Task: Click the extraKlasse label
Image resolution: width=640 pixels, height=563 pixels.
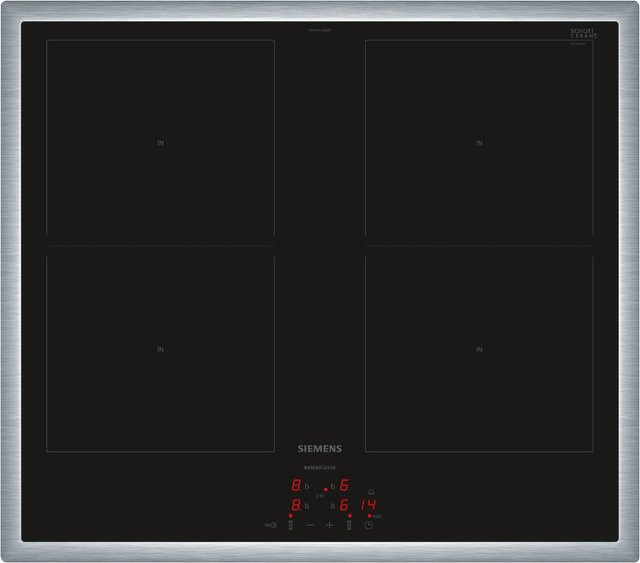Action: (x=320, y=467)
